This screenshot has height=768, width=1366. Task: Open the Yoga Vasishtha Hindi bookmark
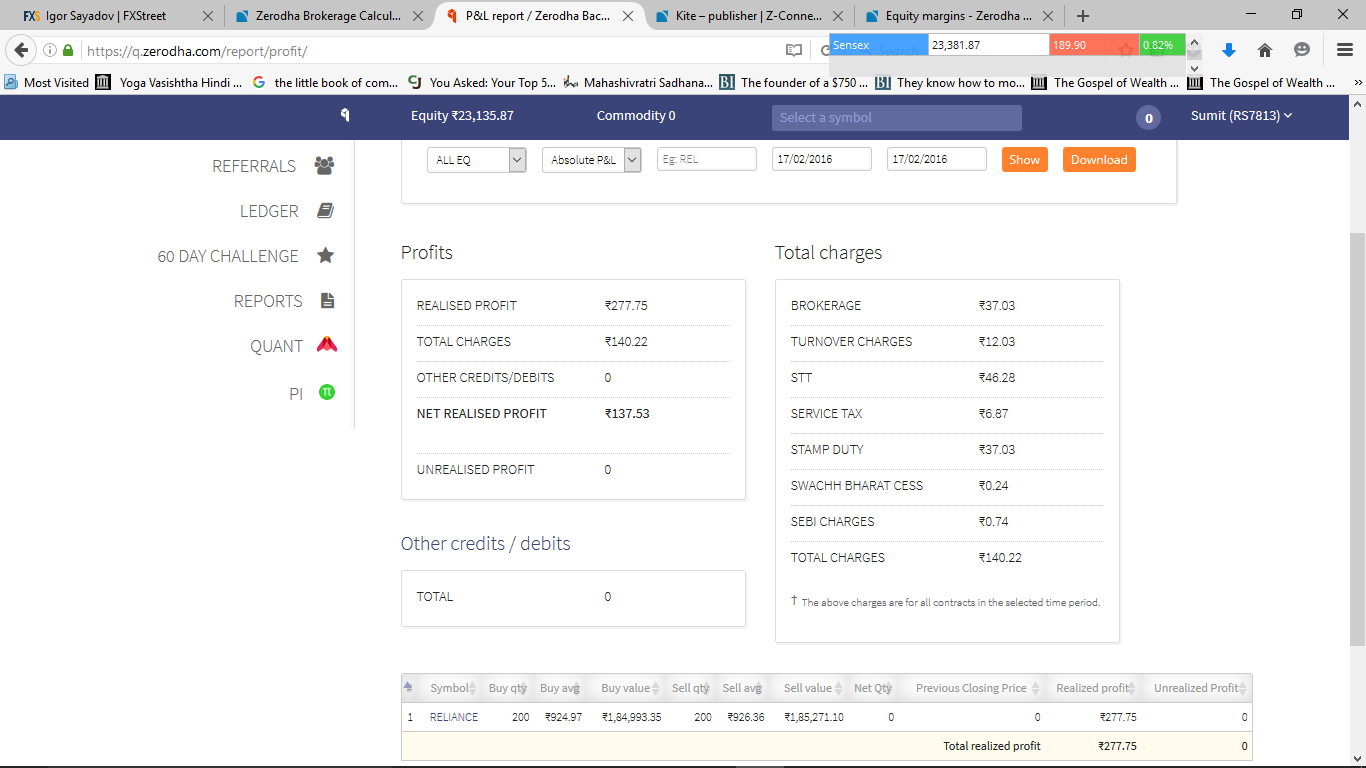point(169,83)
